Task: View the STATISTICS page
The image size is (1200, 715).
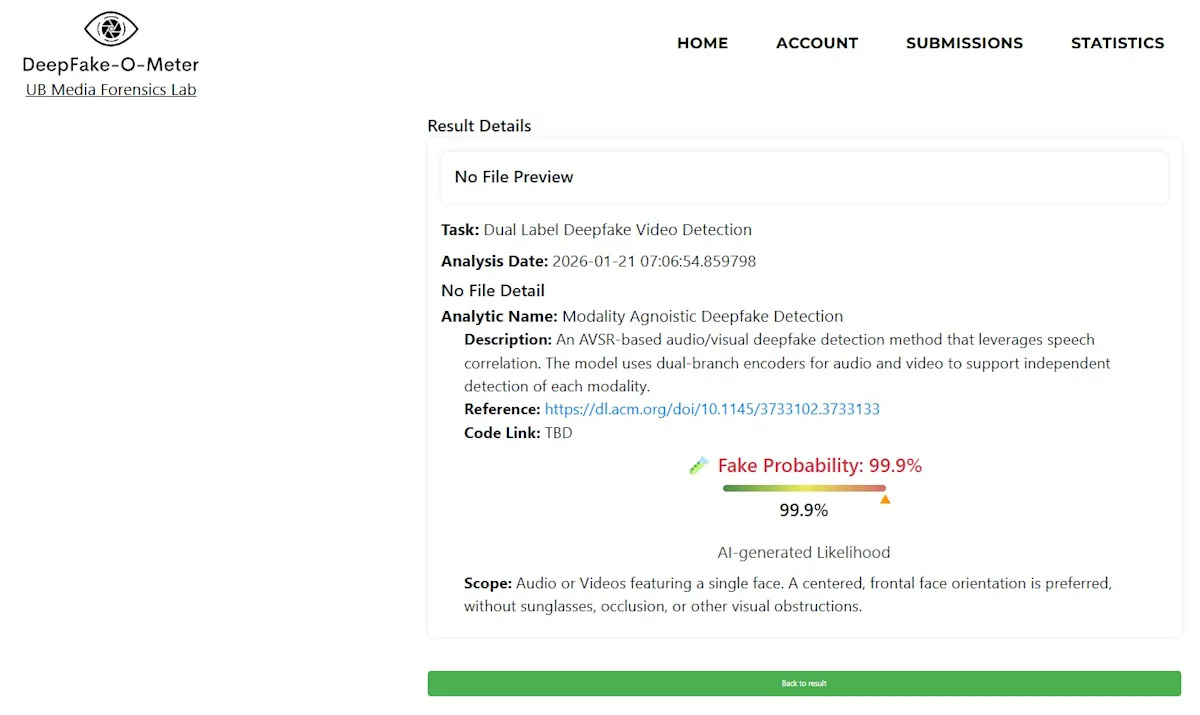Action: coord(1117,43)
